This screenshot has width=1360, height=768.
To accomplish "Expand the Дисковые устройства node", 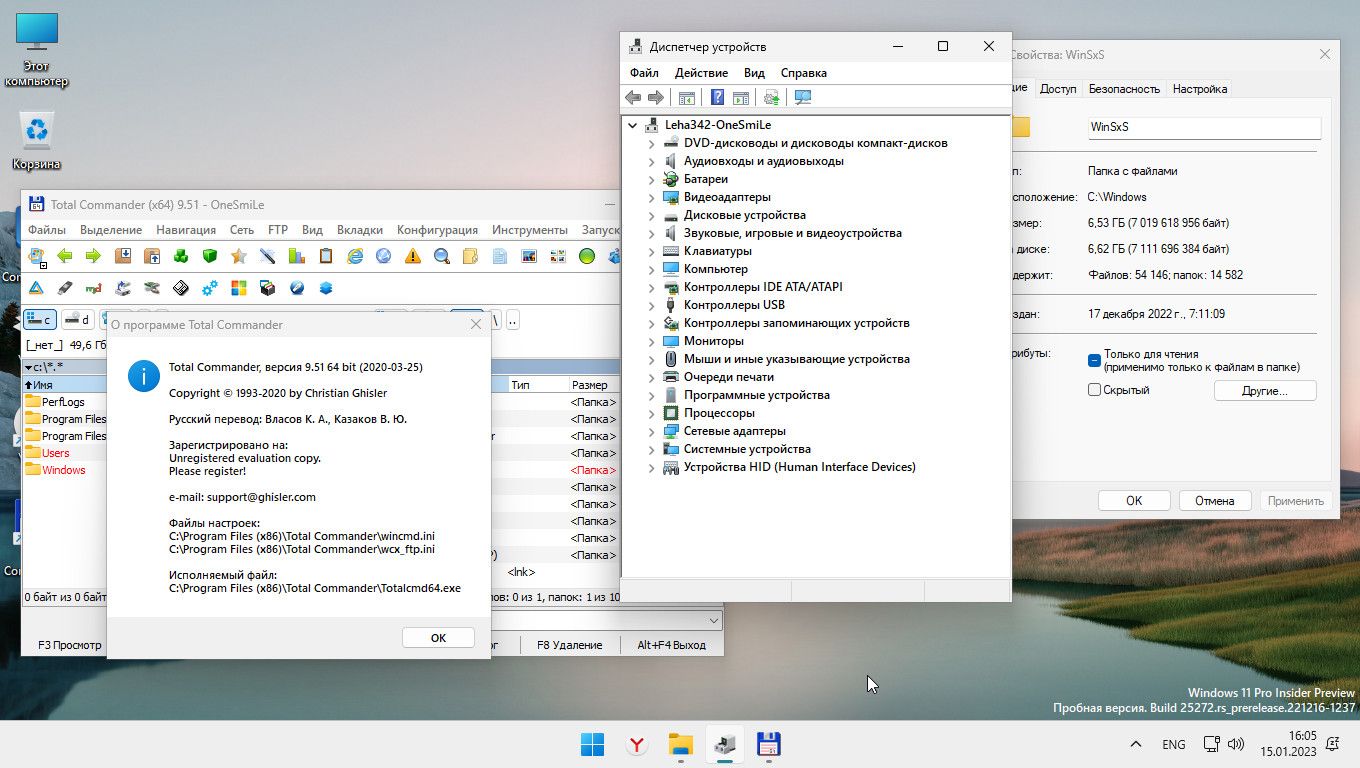I will coord(652,215).
